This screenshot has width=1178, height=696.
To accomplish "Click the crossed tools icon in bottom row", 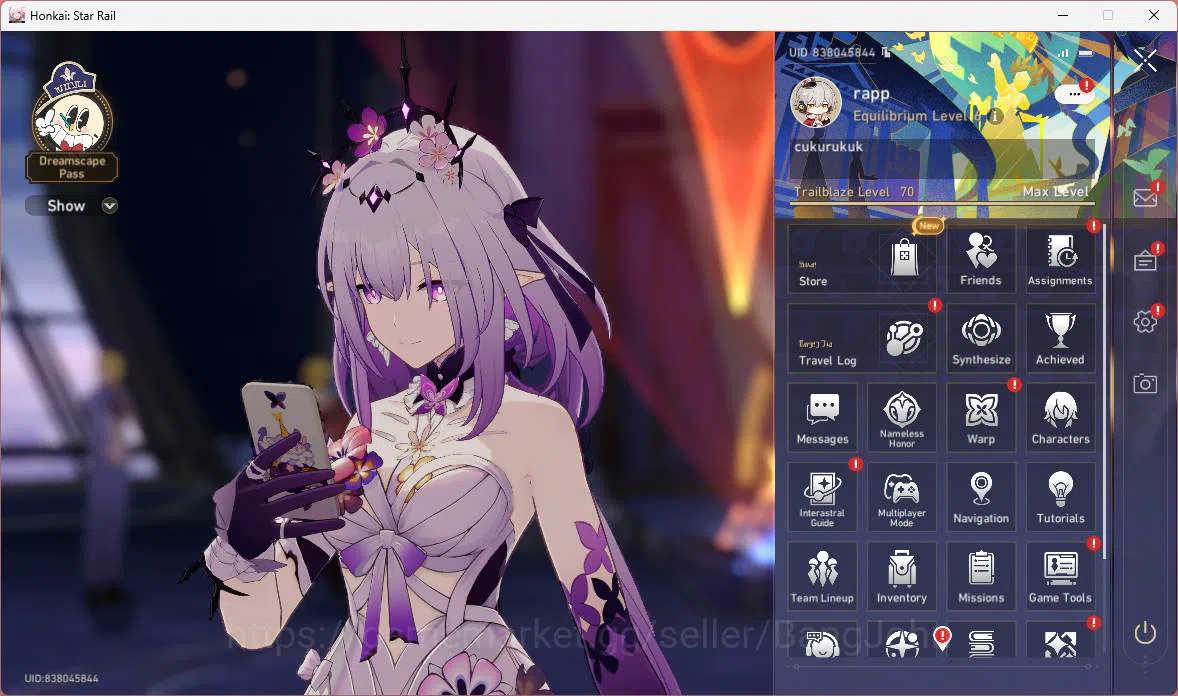I will click(x=1060, y=643).
